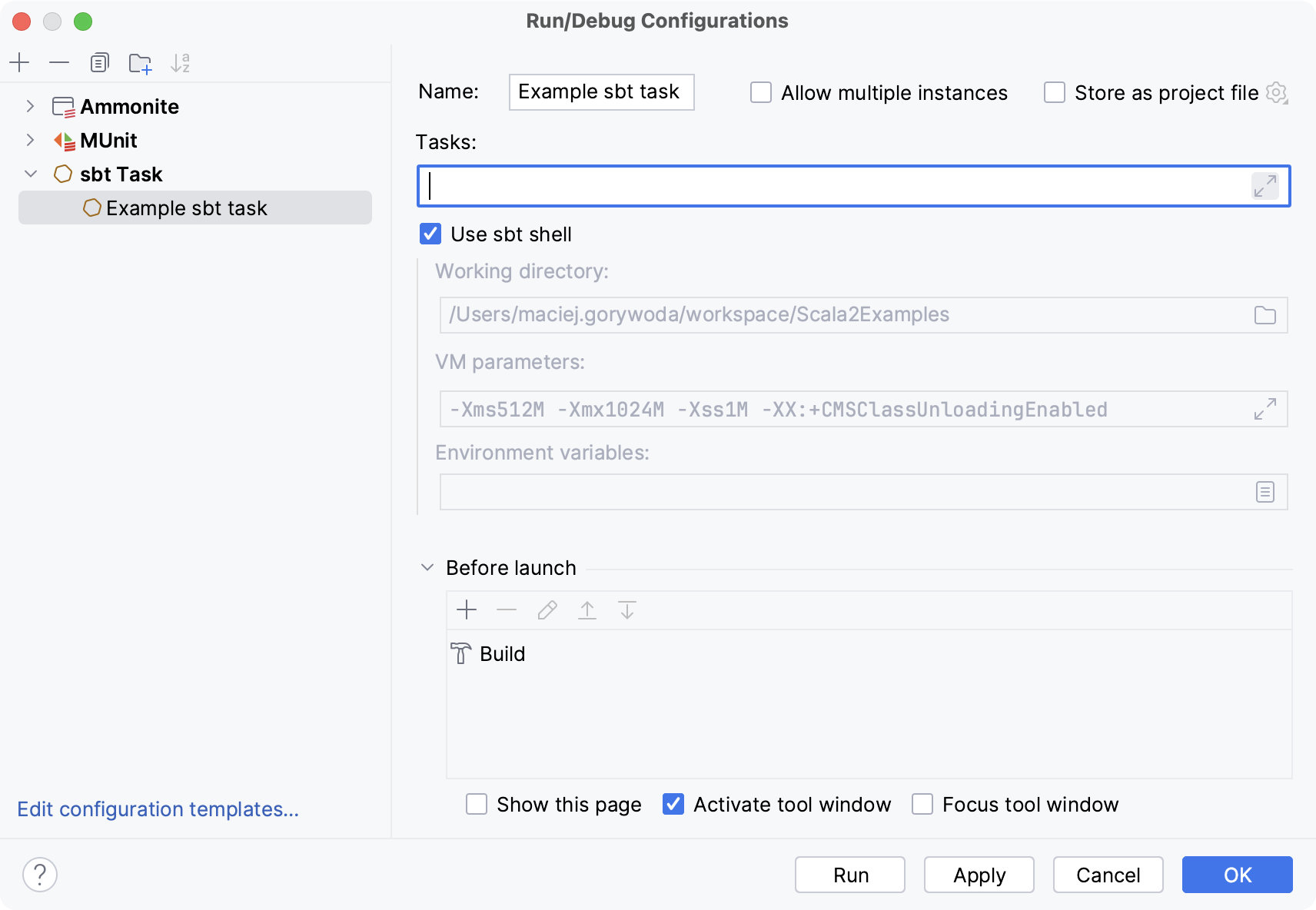Browse for a working directory folder
Screen dimensions: 1316x910
tap(1264, 314)
